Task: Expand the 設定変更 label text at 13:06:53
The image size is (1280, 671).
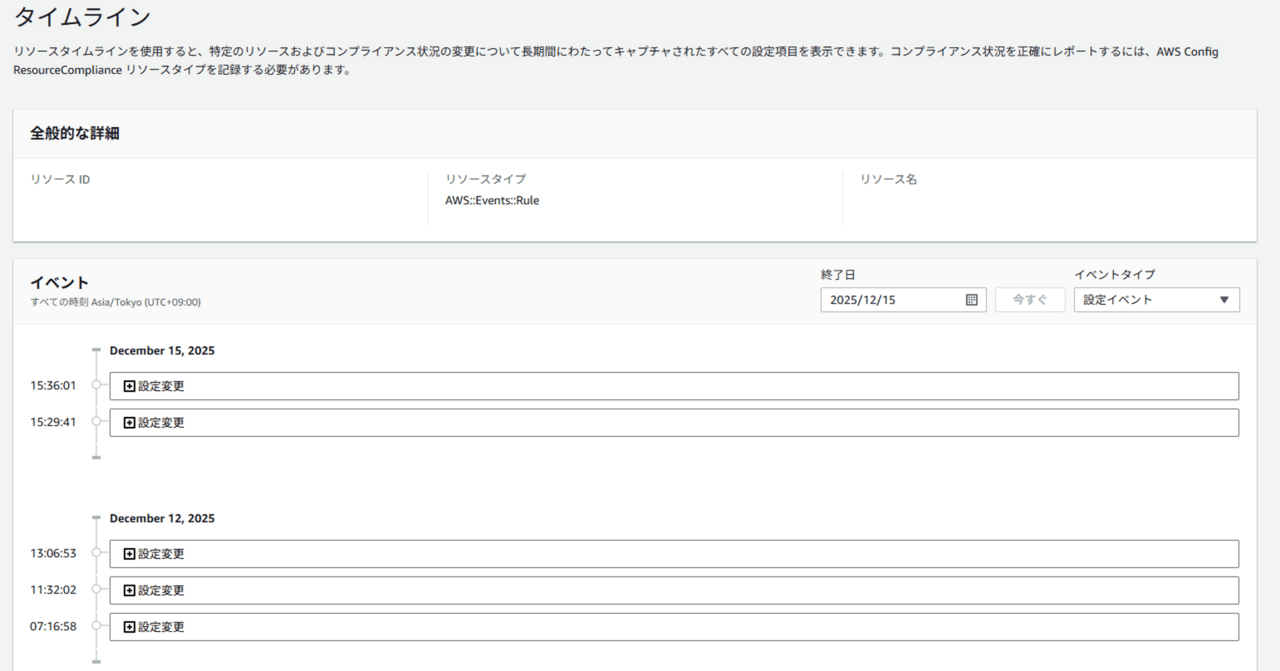Action: [161, 554]
